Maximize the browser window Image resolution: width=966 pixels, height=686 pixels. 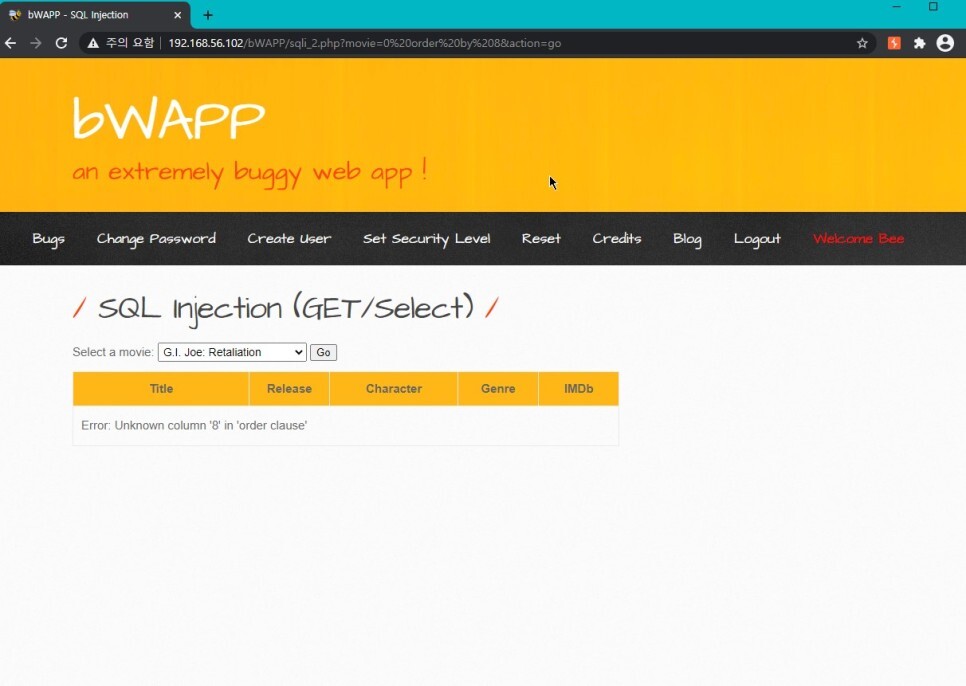click(933, 7)
